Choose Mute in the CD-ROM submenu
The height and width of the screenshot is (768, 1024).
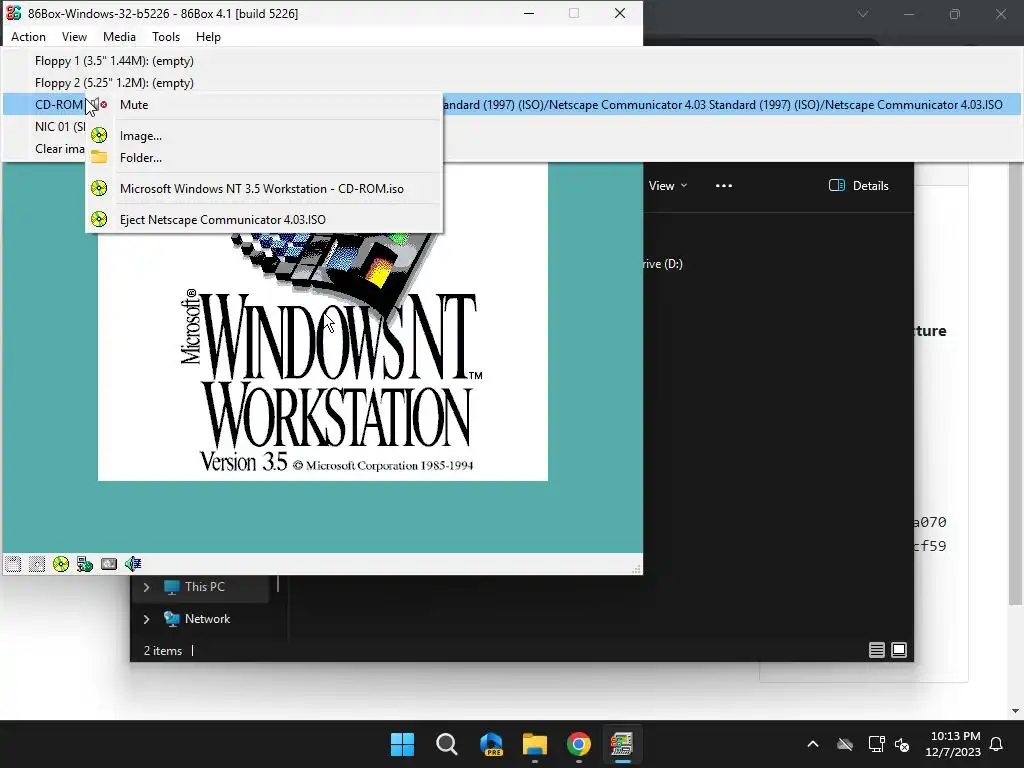264,104
